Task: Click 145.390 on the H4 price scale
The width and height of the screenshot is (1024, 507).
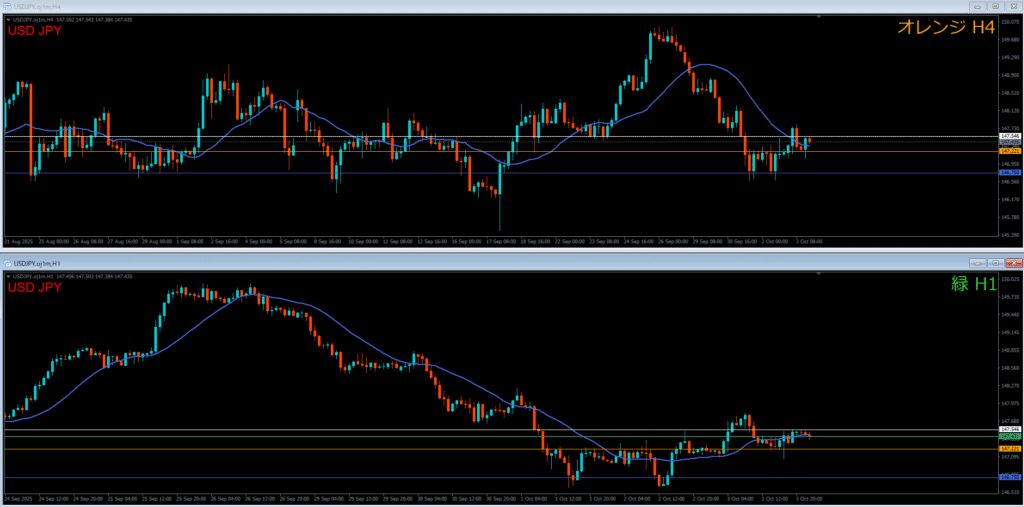Action: tap(1010, 235)
